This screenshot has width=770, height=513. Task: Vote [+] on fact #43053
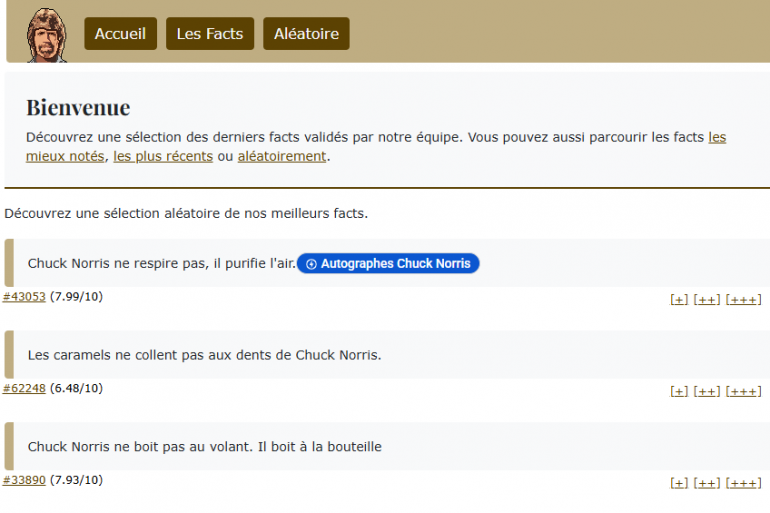tap(679, 300)
